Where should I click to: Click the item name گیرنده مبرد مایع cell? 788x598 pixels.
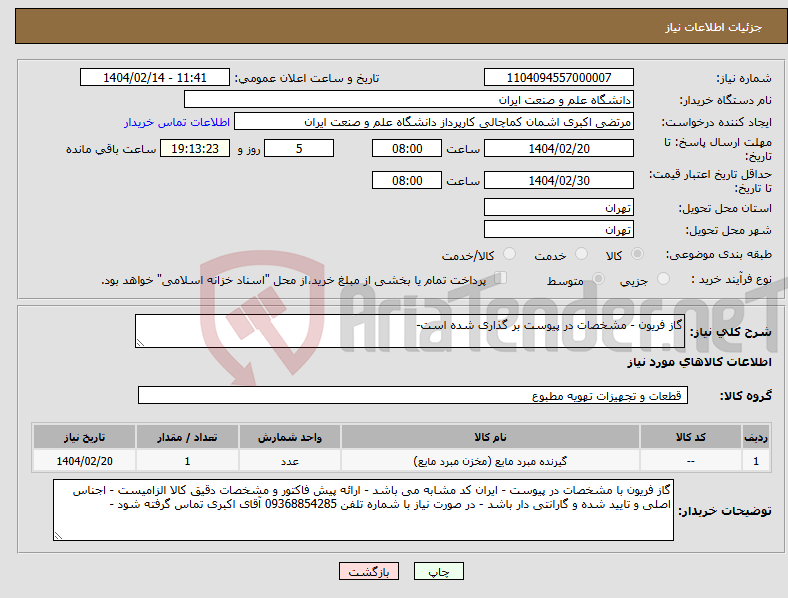[490, 461]
